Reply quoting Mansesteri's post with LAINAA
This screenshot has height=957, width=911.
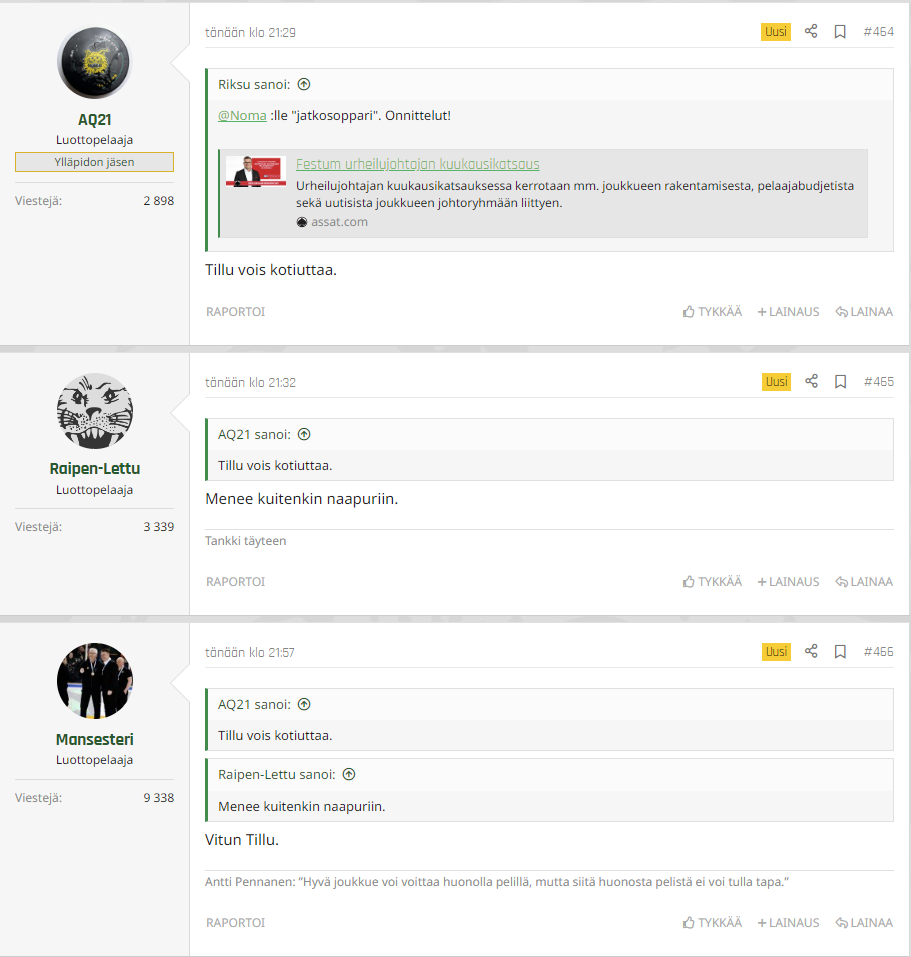(864, 923)
